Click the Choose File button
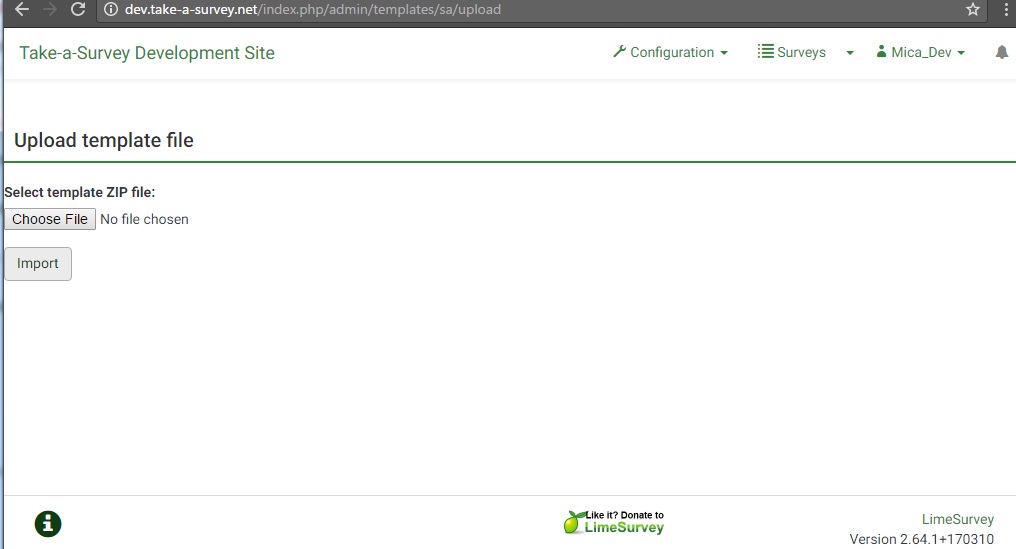1016x549 pixels. 50,219
